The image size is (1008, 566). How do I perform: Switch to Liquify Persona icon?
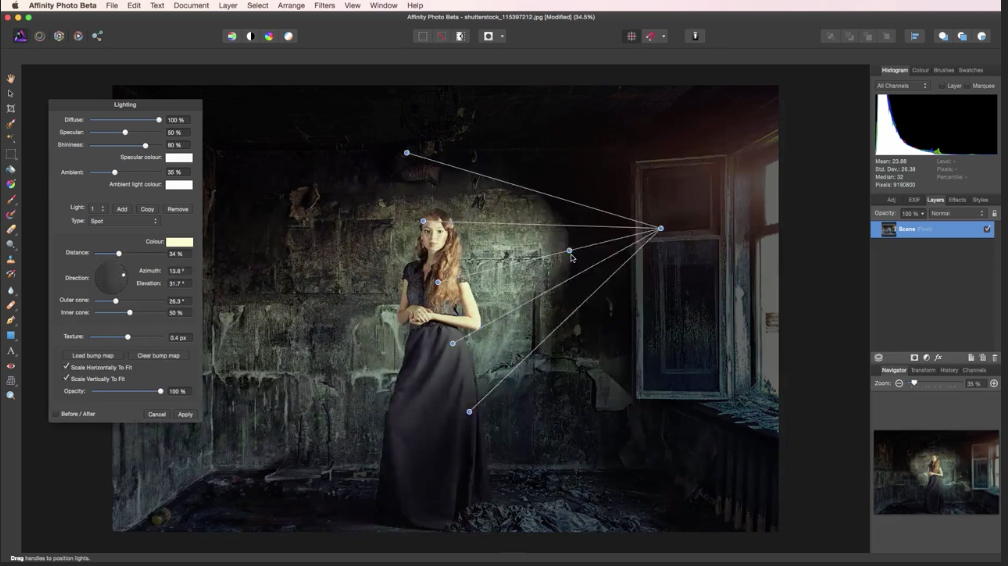[x=40, y=36]
